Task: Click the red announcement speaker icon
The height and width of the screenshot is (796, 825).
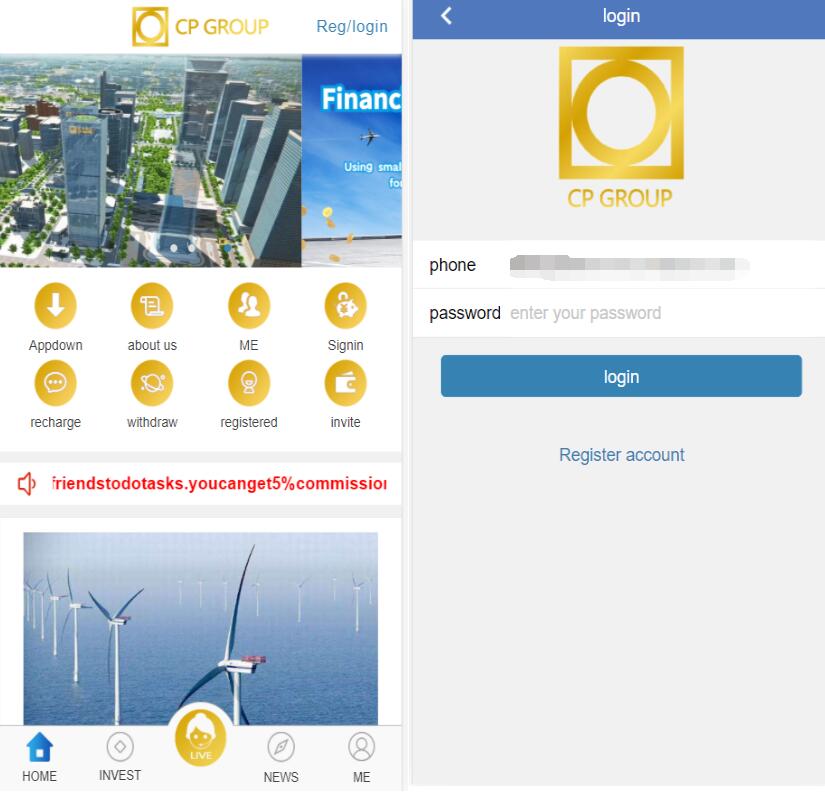Action: point(26,483)
